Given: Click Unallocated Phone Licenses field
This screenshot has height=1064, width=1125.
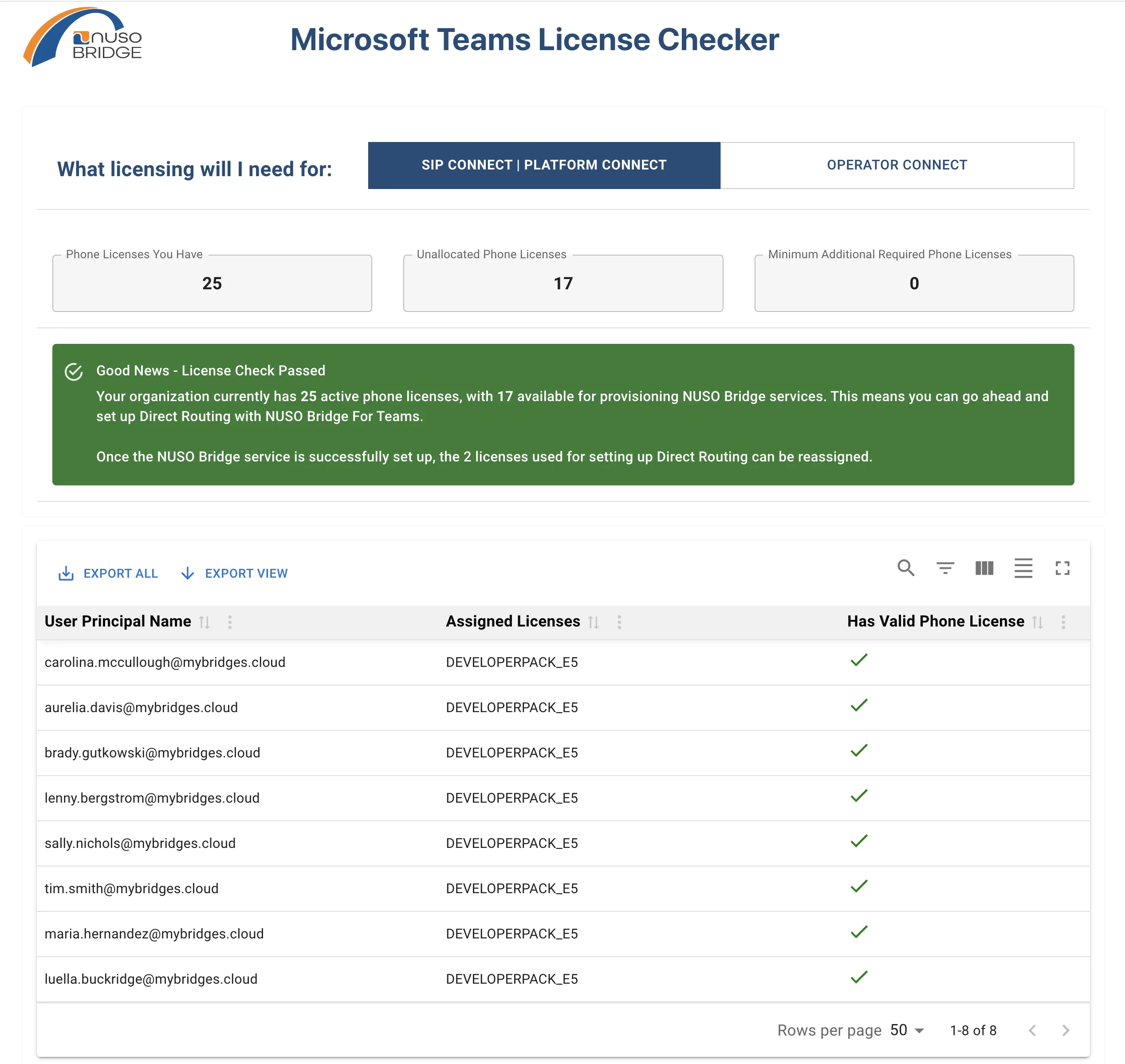Looking at the screenshot, I should click(x=563, y=283).
